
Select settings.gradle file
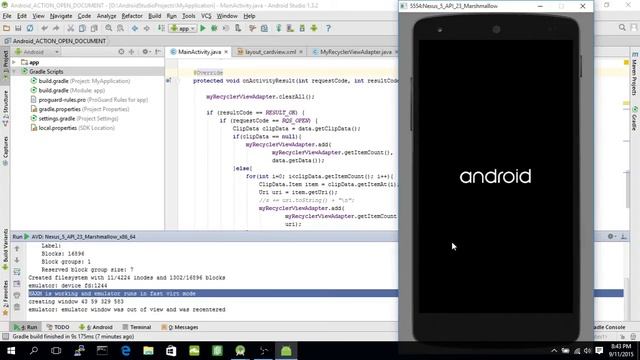click(x=74, y=119)
